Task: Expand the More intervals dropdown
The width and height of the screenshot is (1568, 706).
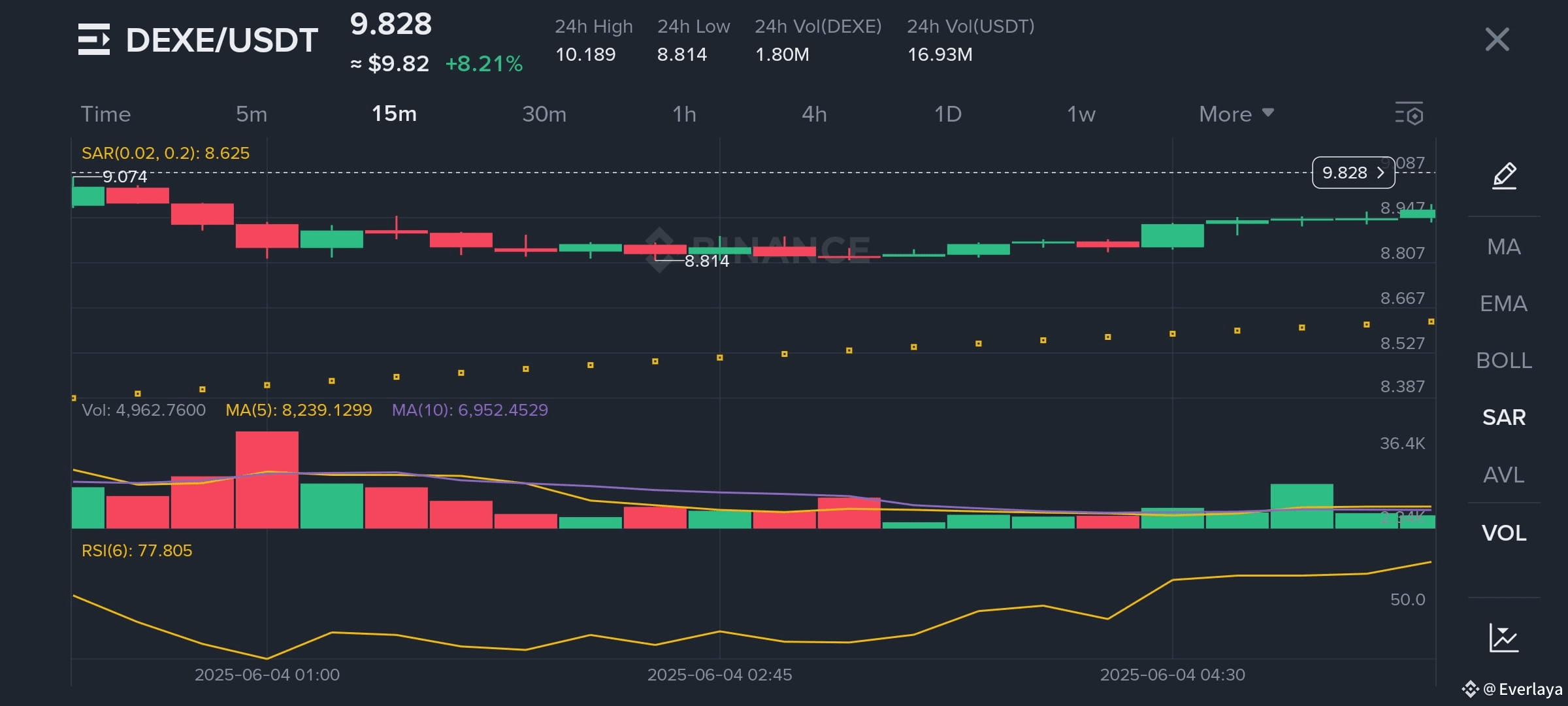Action: (x=1236, y=114)
